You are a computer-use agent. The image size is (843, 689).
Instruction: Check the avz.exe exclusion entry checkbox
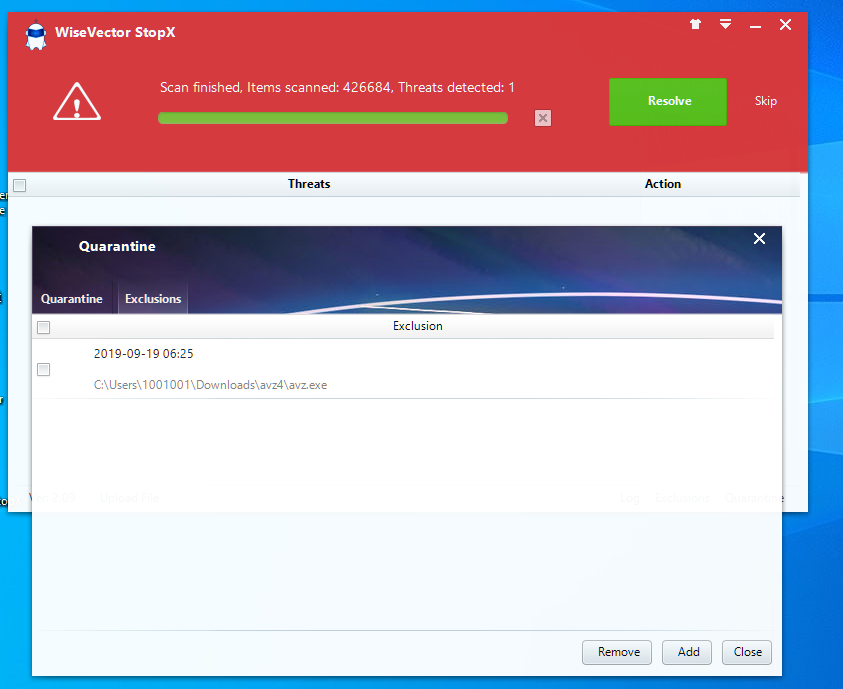[x=44, y=370]
